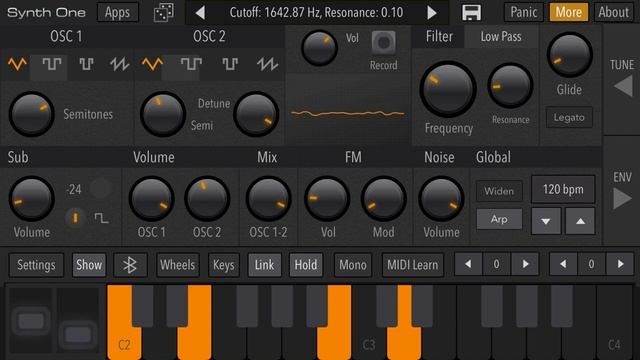640x360 pixels.
Task: Decrease second transpose value left arrow
Action: tap(563, 264)
